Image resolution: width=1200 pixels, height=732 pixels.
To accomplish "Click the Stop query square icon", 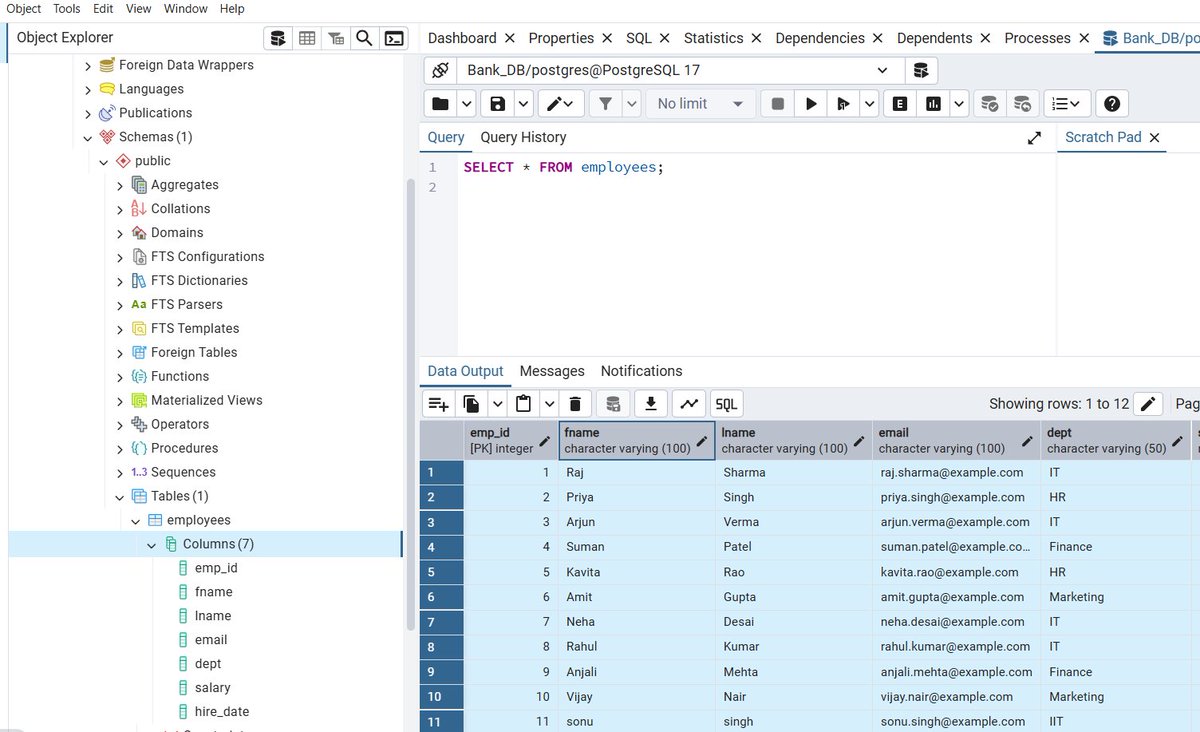I will click(x=777, y=103).
